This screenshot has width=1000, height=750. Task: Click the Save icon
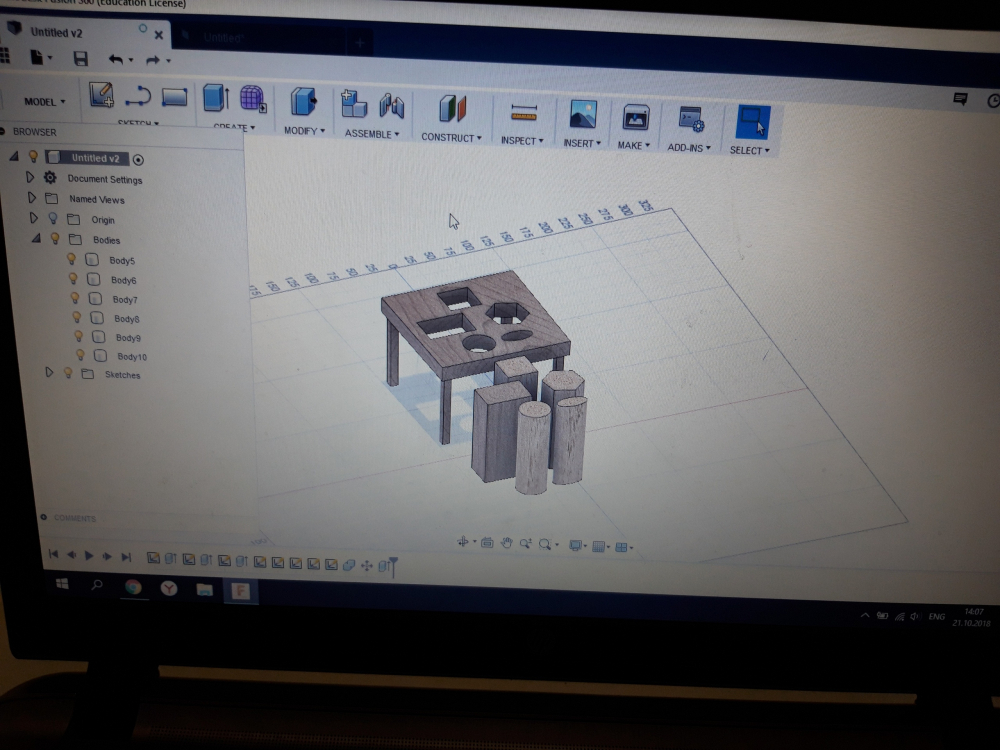coord(80,59)
